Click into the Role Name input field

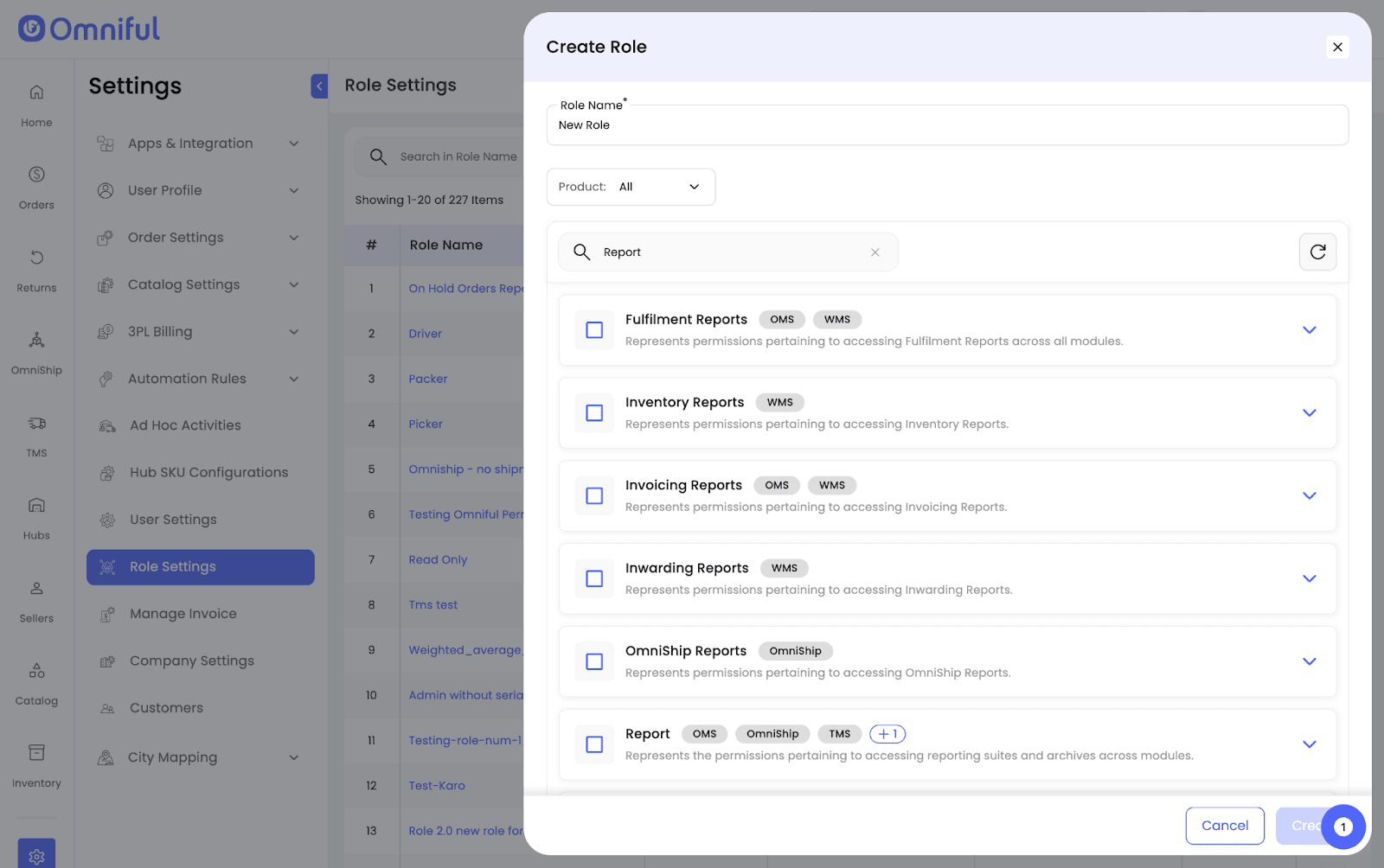pos(947,125)
